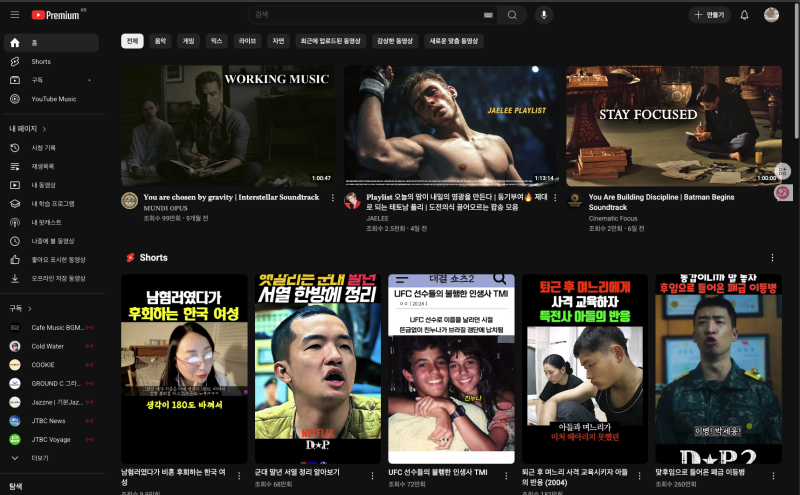Open 오프라인 저장 동영상 downloads
800x495 pixels.
(x=58, y=278)
